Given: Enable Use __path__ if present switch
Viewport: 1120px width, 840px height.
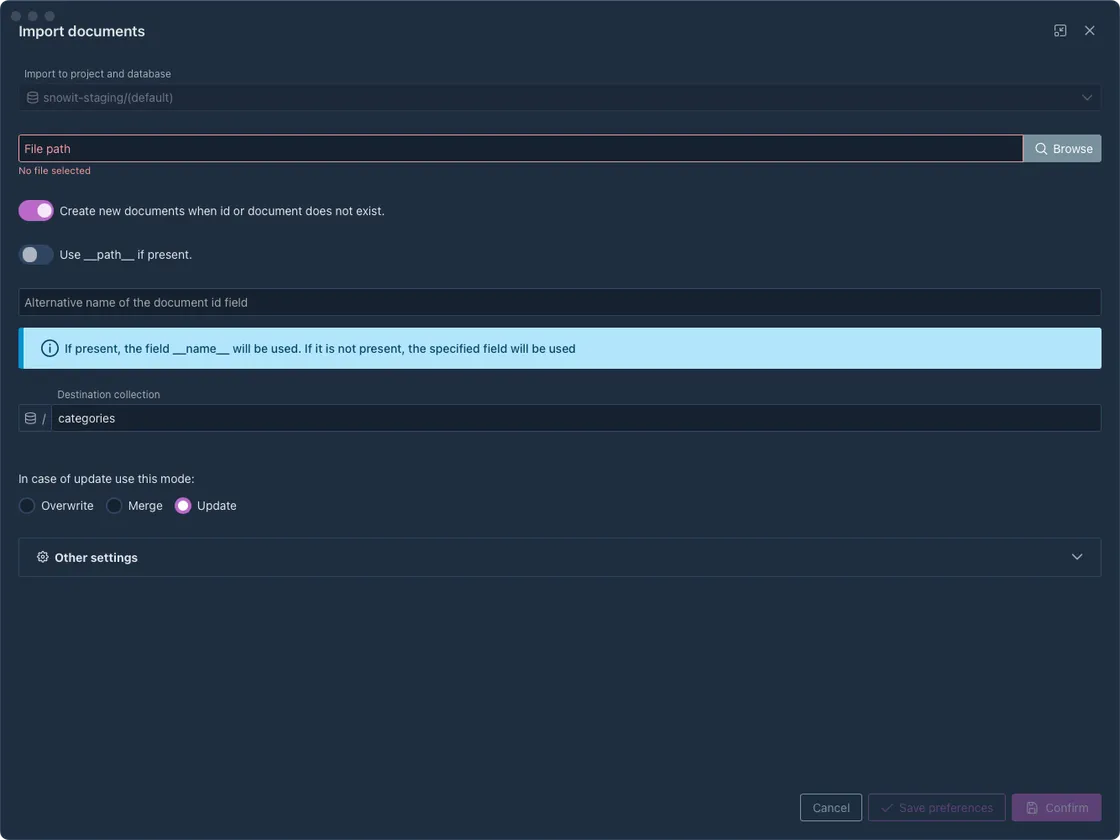Looking at the screenshot, I should (36, 254).
